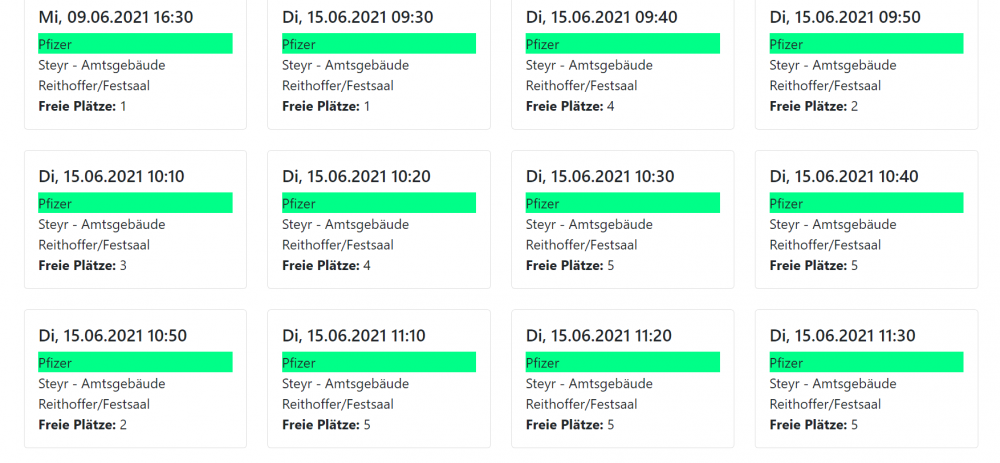Click Freie Plätze: 4 on the 10:20 card
1000x463 pixels.
326,265
